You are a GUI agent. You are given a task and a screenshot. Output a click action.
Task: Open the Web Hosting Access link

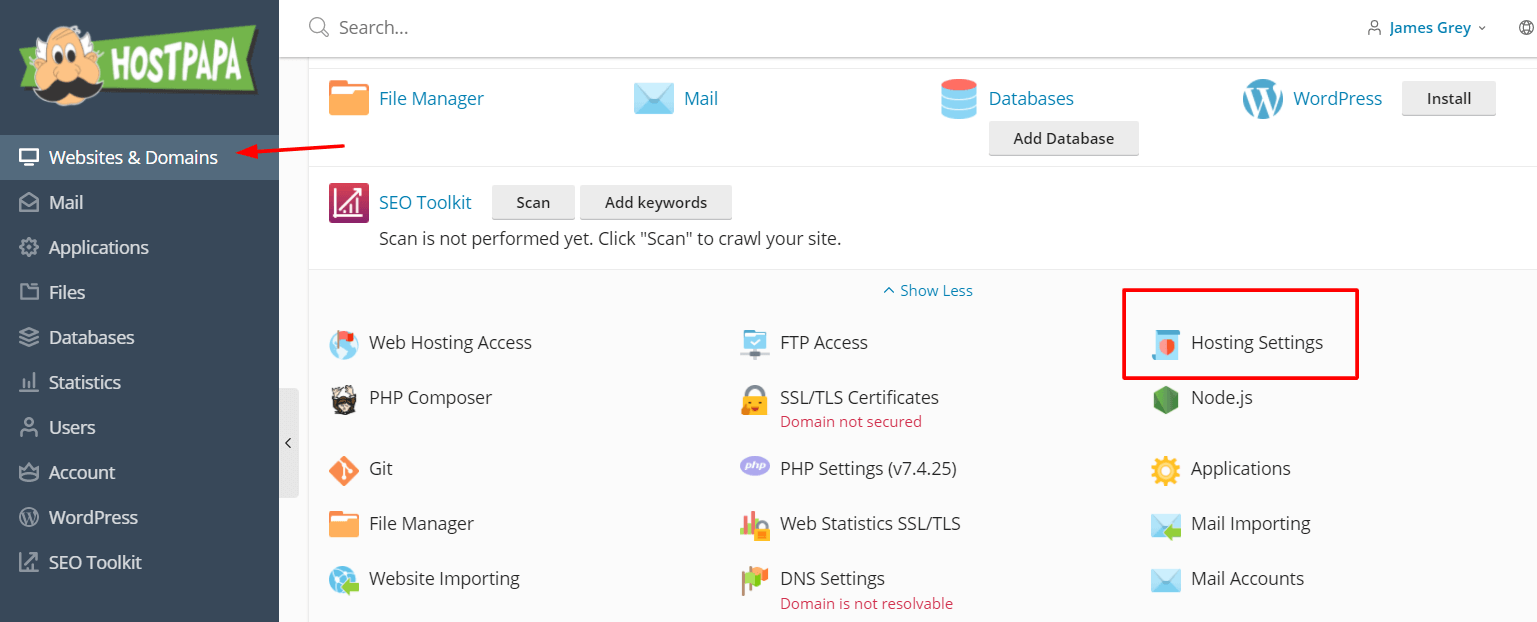point(450,342)
